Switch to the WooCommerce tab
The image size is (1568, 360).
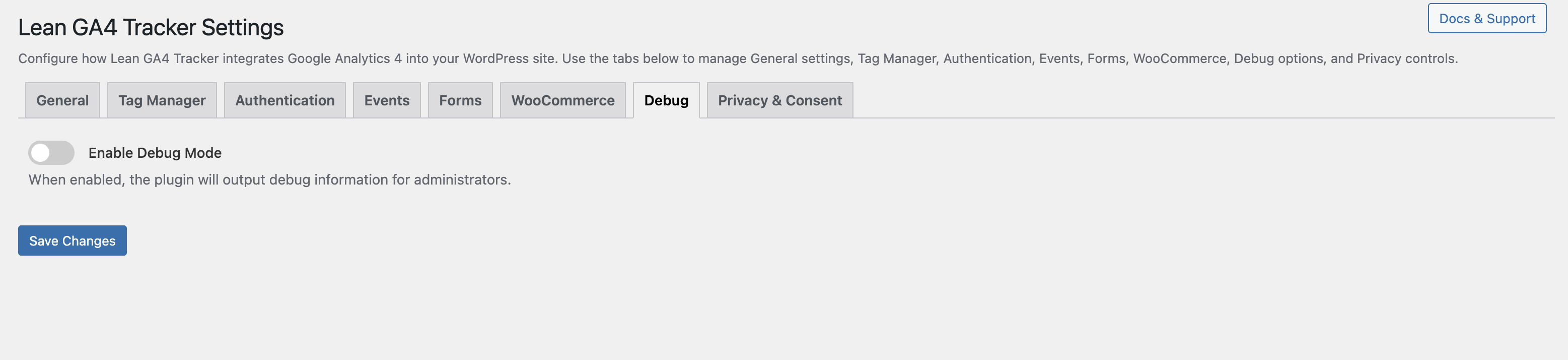(562, 100)
